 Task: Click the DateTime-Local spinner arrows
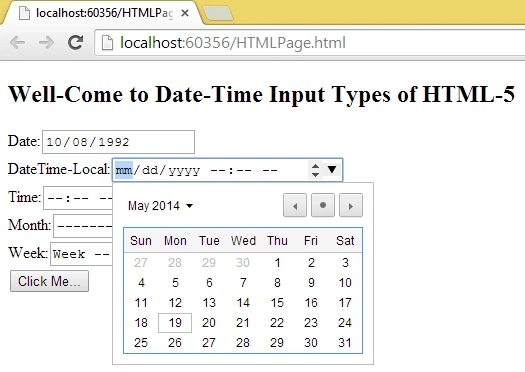pos(315,170)
